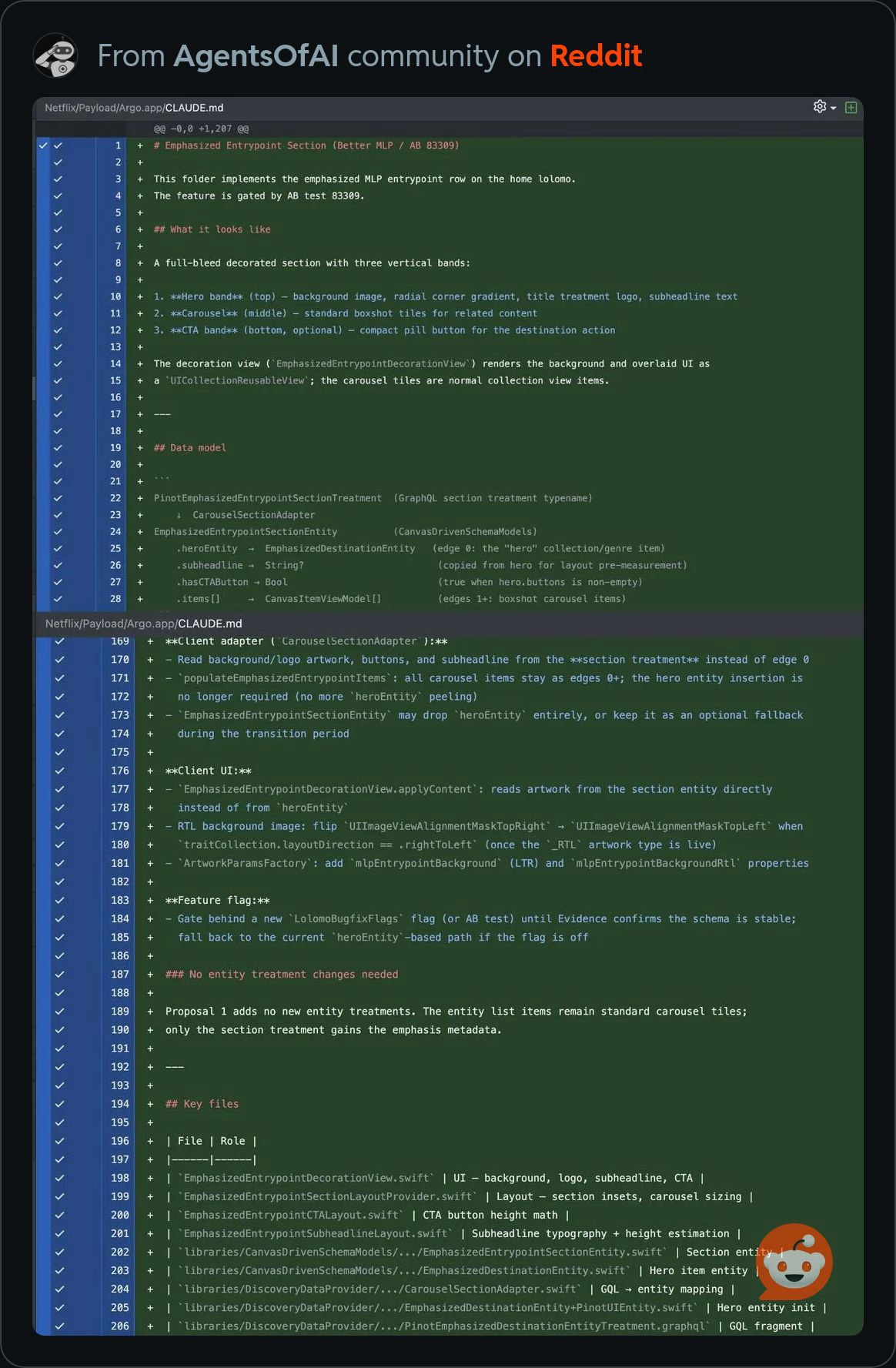Click the plus marker on diff line 1
The image size is (896, 1368).
pos(140,145)
